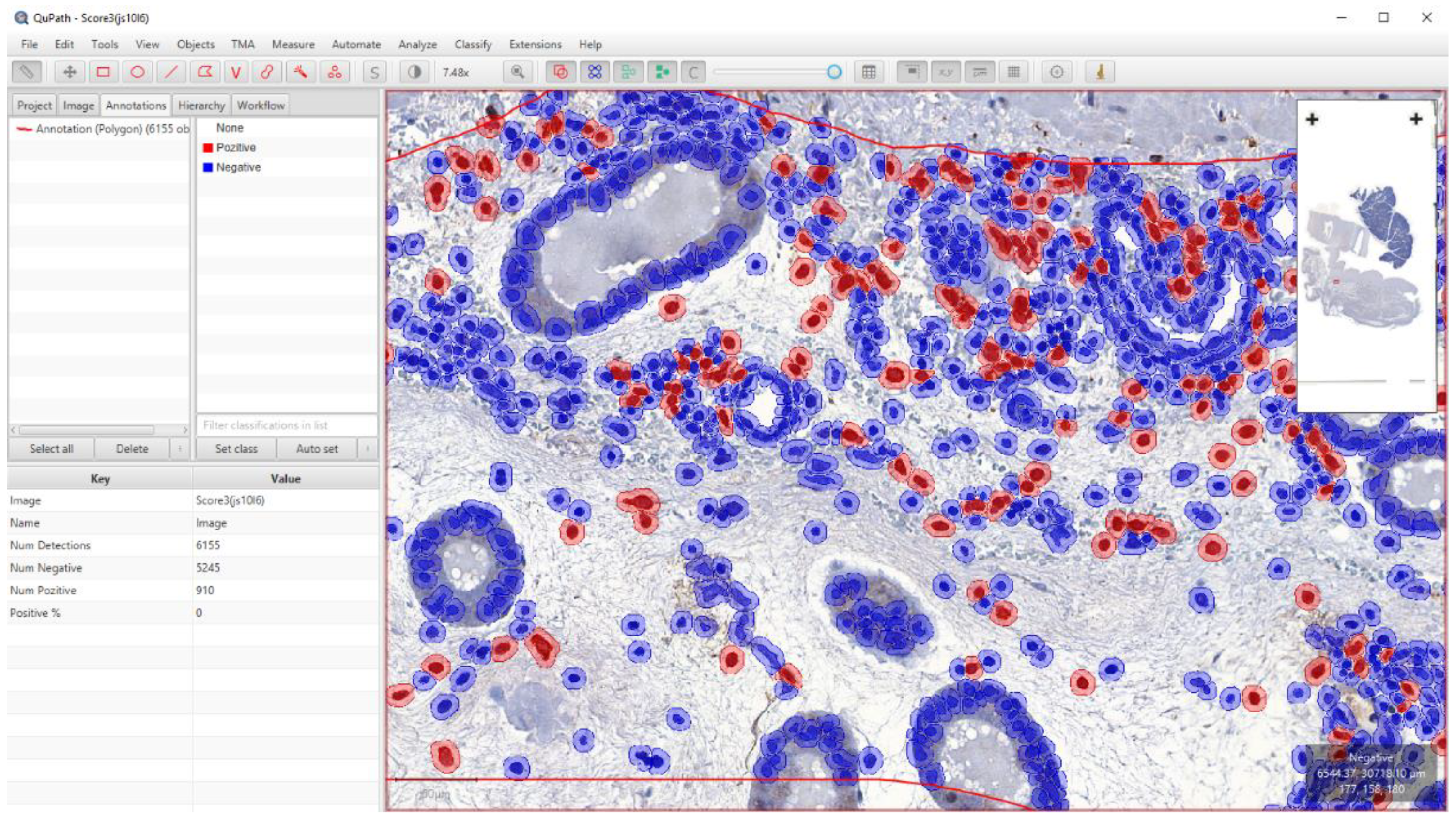Select the Ellipse annotation tool
This screenshot has height=818, width=1456.
pyautogui.click(x=138, y=72)
